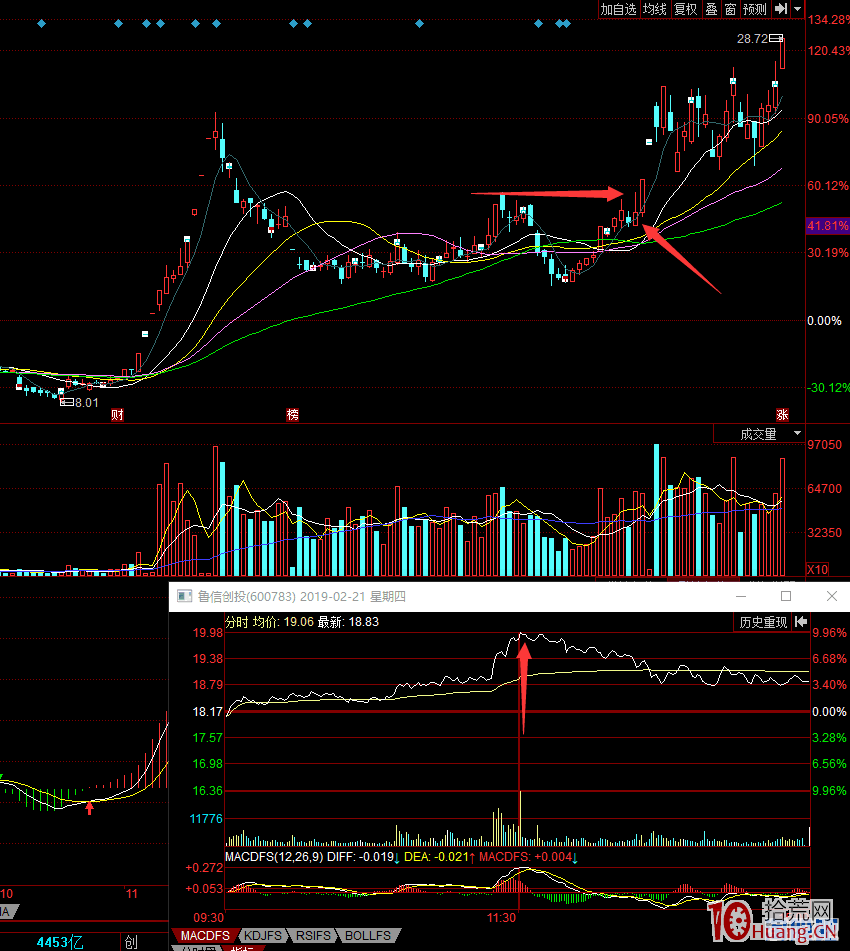
Task: Click the rewind-to-start icon beside 历史重现
Action: tap(801, 622)
